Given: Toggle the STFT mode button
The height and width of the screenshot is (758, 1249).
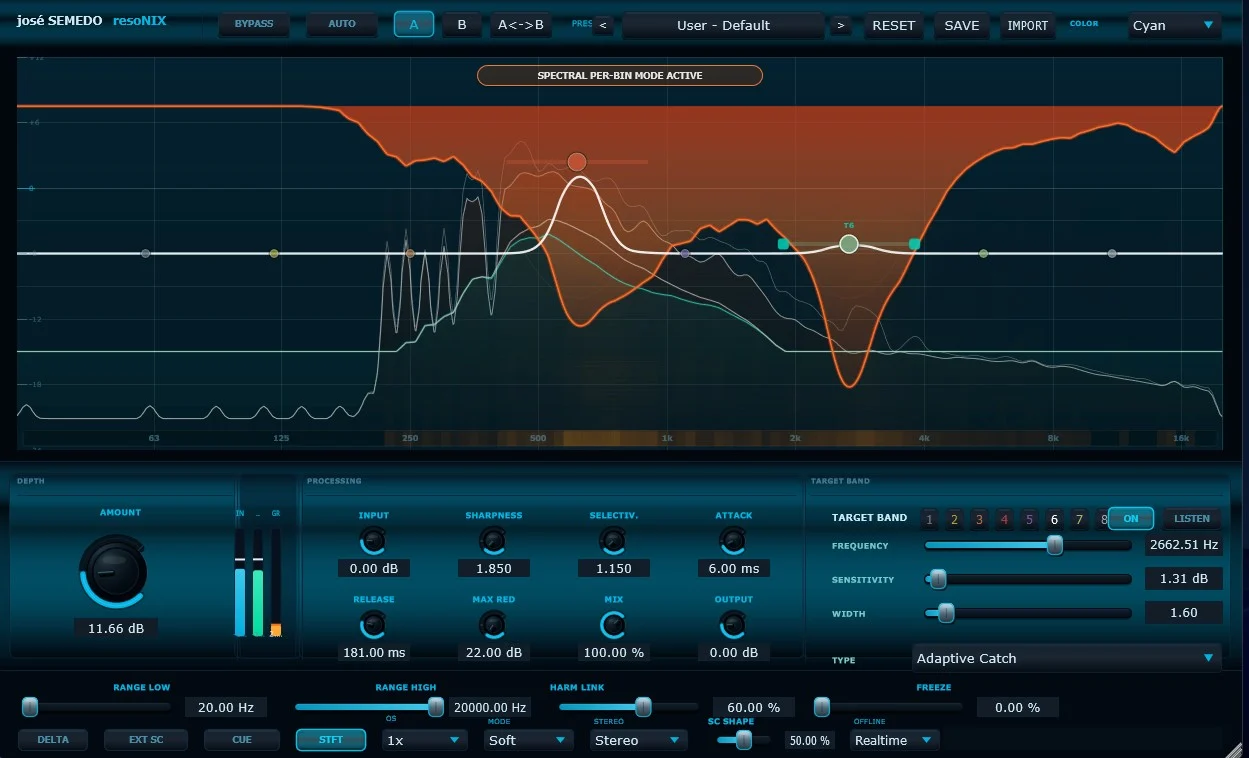Looking at the screenshot, I should [x=331, y=740].
